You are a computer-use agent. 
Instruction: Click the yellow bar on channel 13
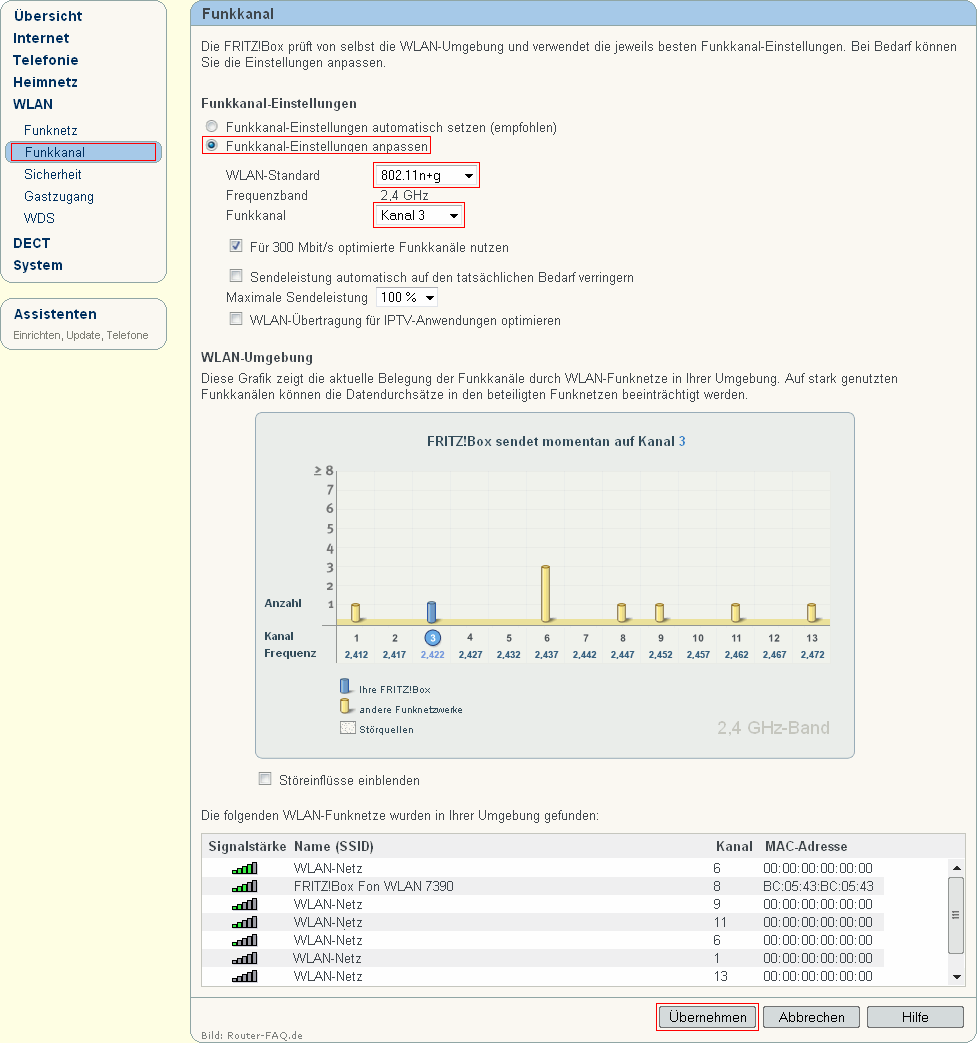click(811, 613)
